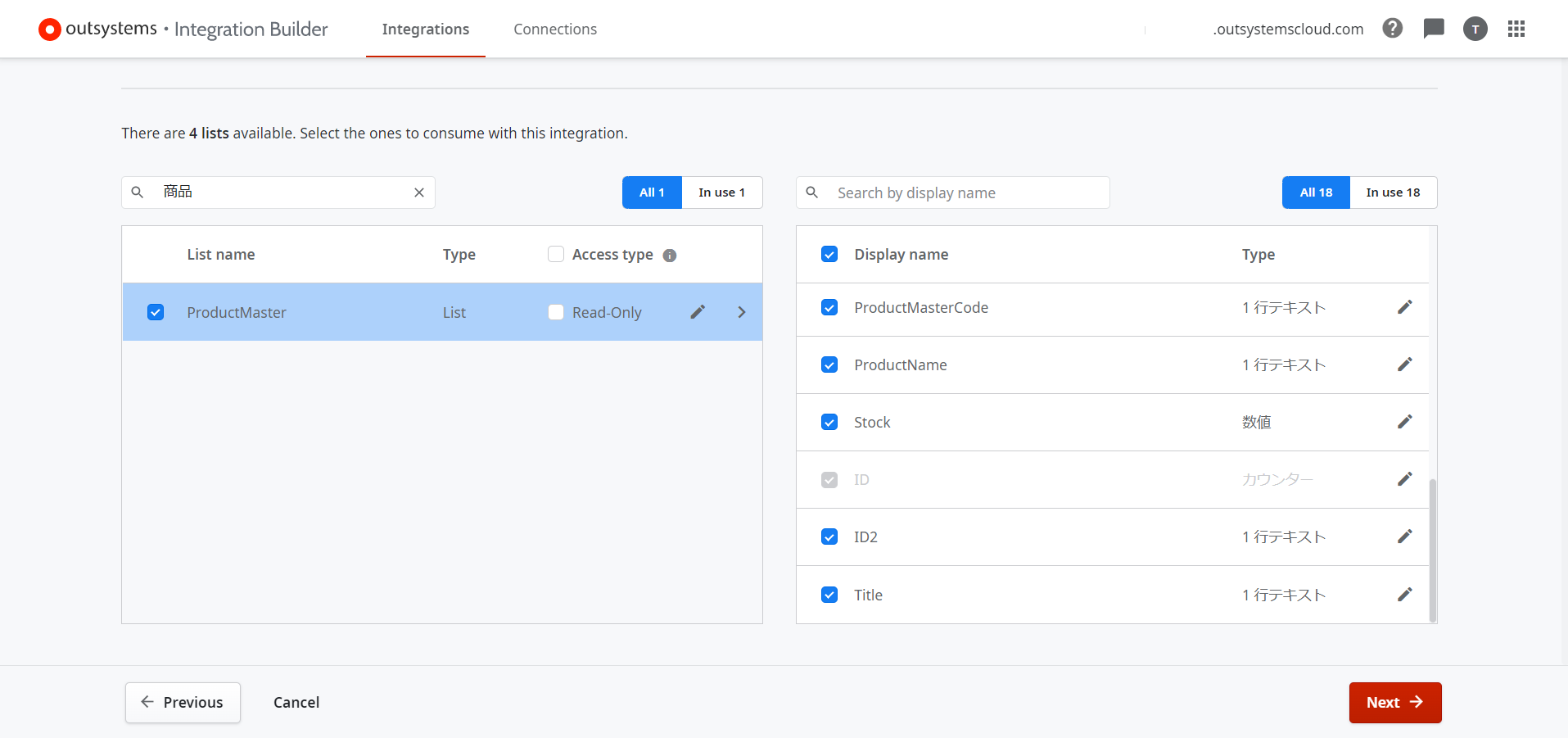Click edit pencil for ProductMasterCode
The image size is (1568, 738).
click(1404, 307)
